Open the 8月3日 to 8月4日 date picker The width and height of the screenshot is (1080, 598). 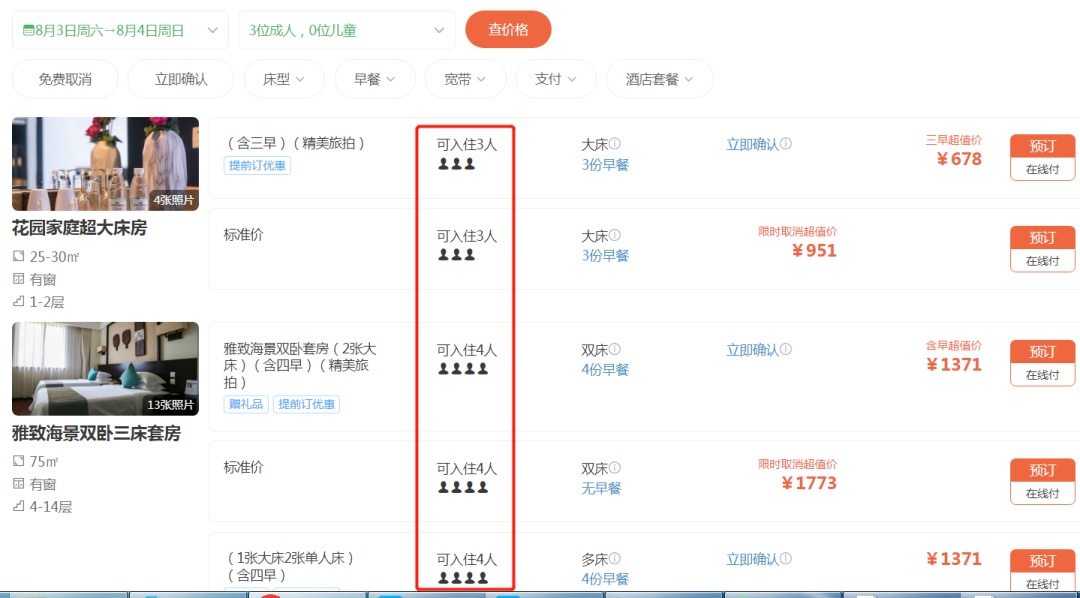tap(118, 29)
